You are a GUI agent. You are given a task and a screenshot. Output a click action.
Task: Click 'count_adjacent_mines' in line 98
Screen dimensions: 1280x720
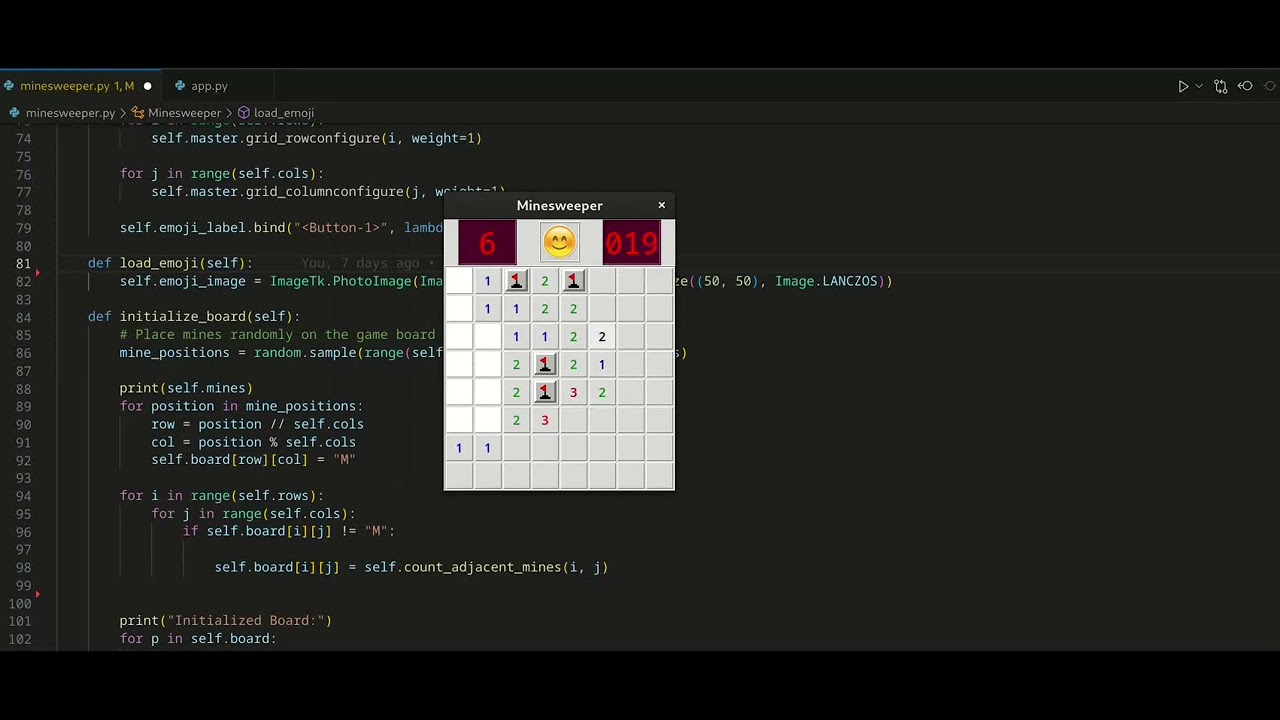click(x=482, y=567)
